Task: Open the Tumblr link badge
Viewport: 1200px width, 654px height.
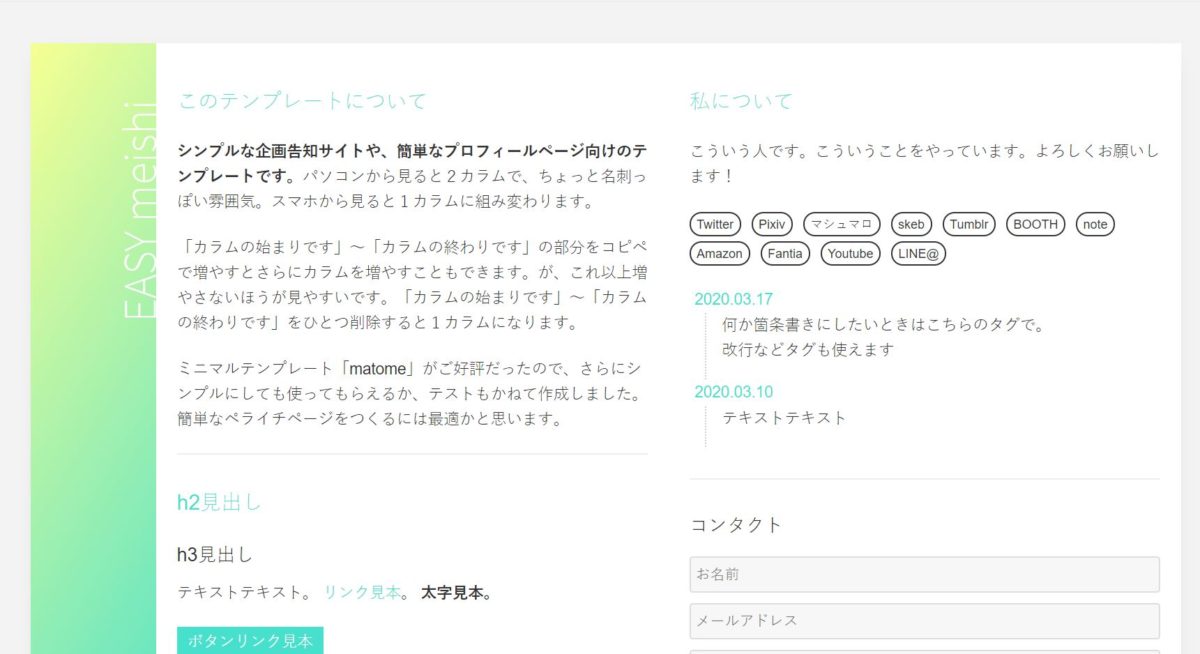Action: point(969,224)
